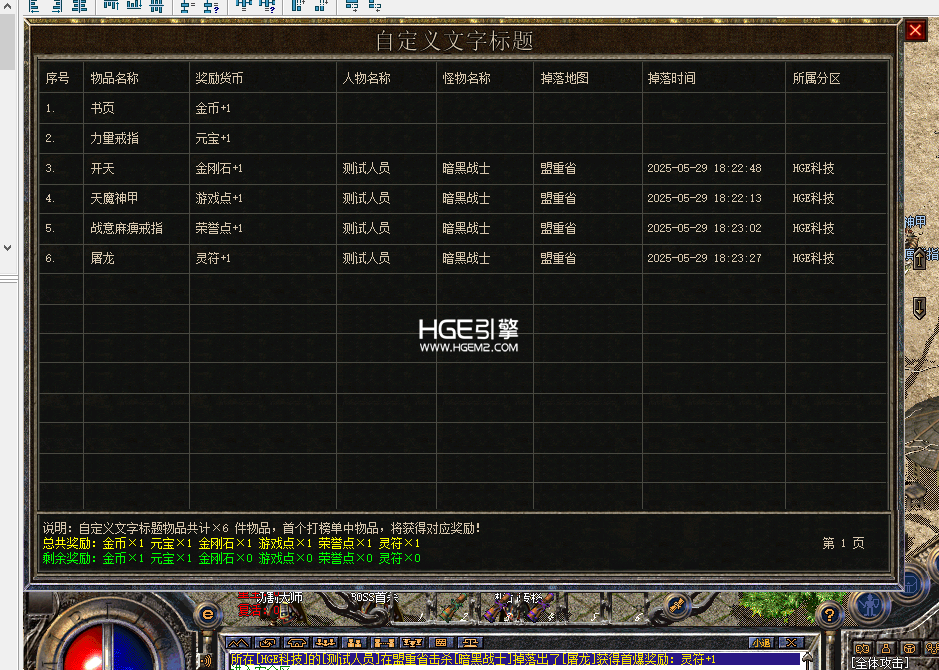Image resolution: width=939 pixels, height=670 pixels.
Task: Click the third icon in bottom-right button row
Action: coord(909,648)
